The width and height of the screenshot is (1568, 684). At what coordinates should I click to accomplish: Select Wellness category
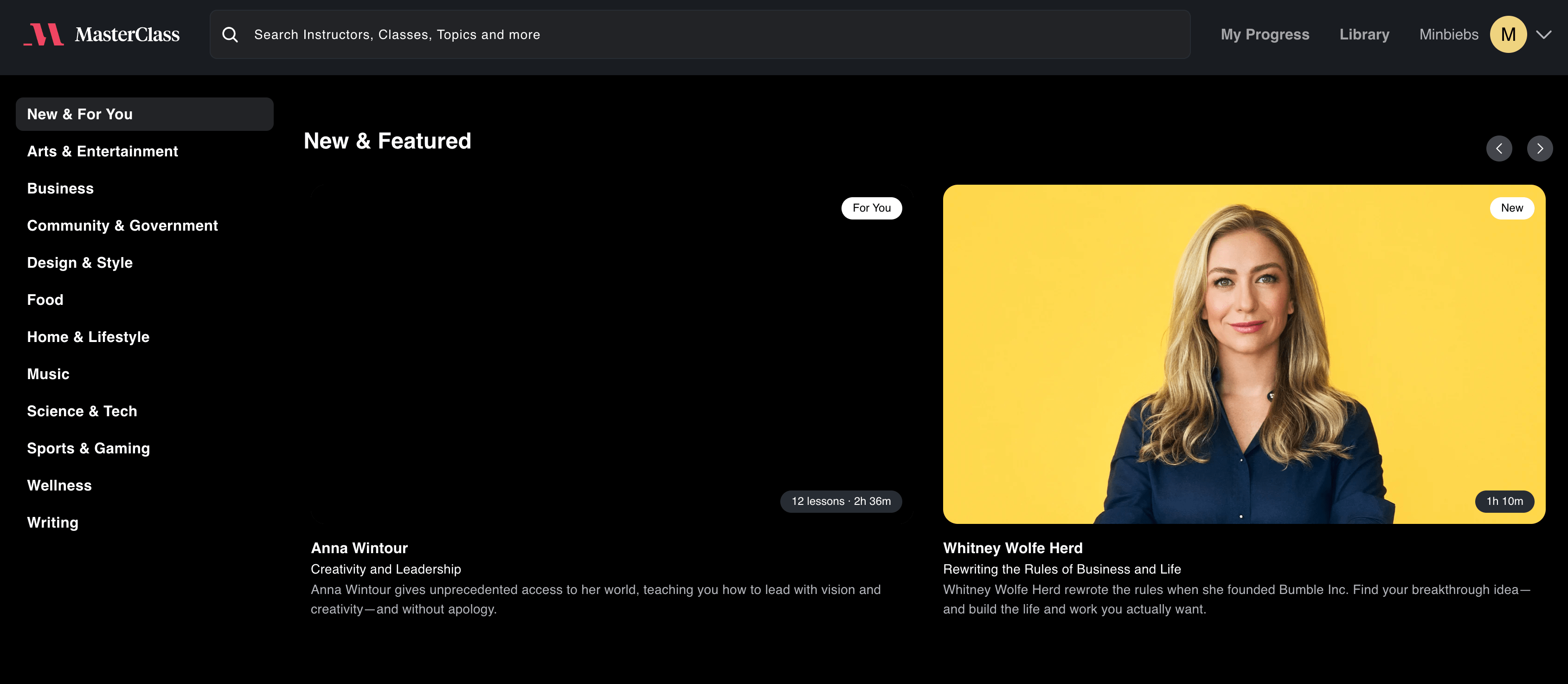[x=59, y=485]
